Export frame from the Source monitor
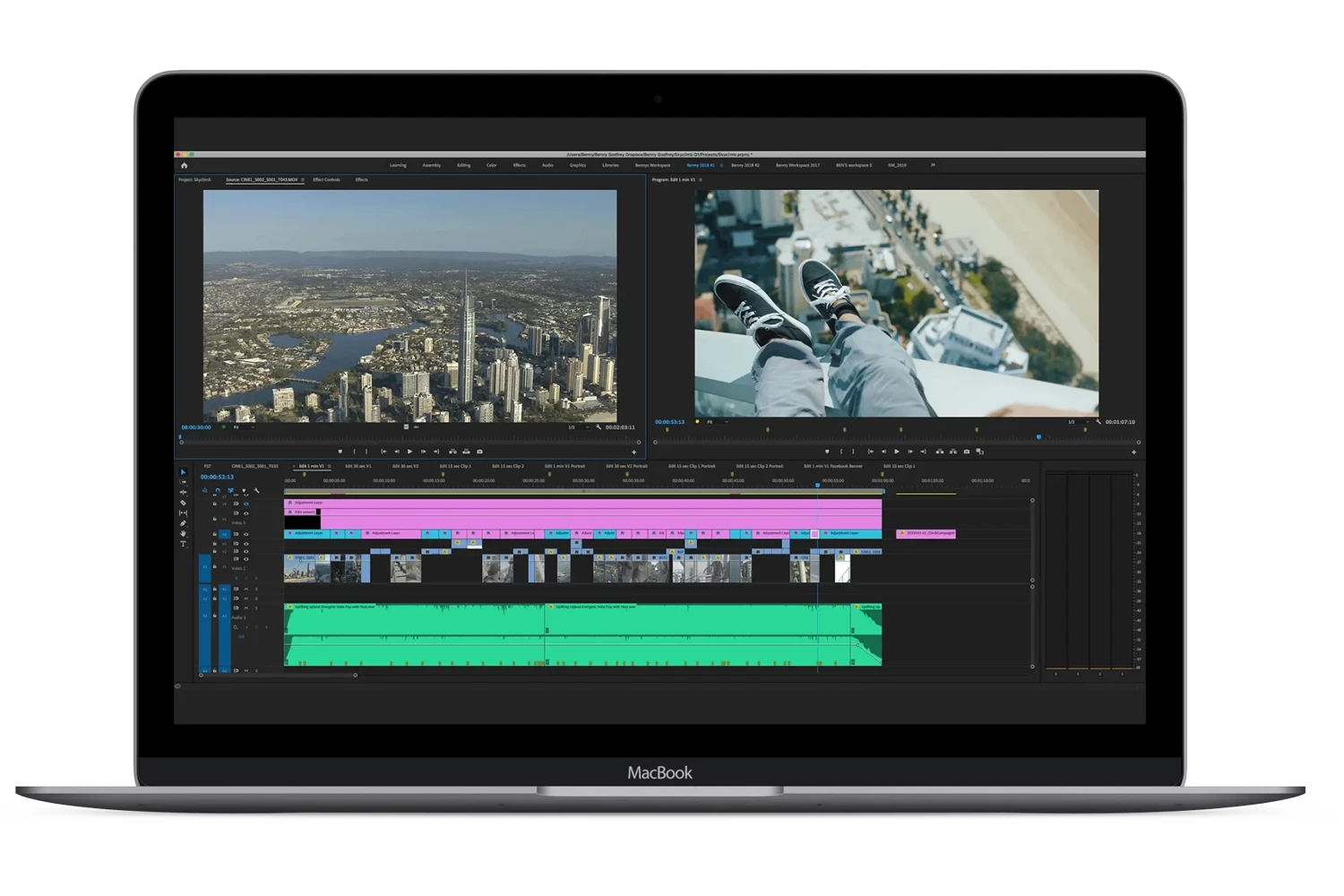 (x=479, y=452)
